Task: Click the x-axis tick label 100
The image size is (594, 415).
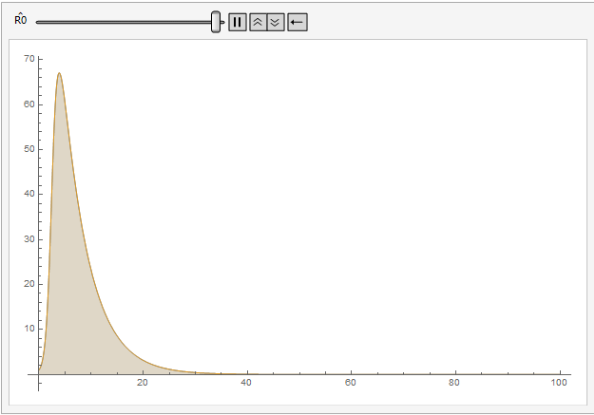Action: pyautogui.click(x=559, y=382)
